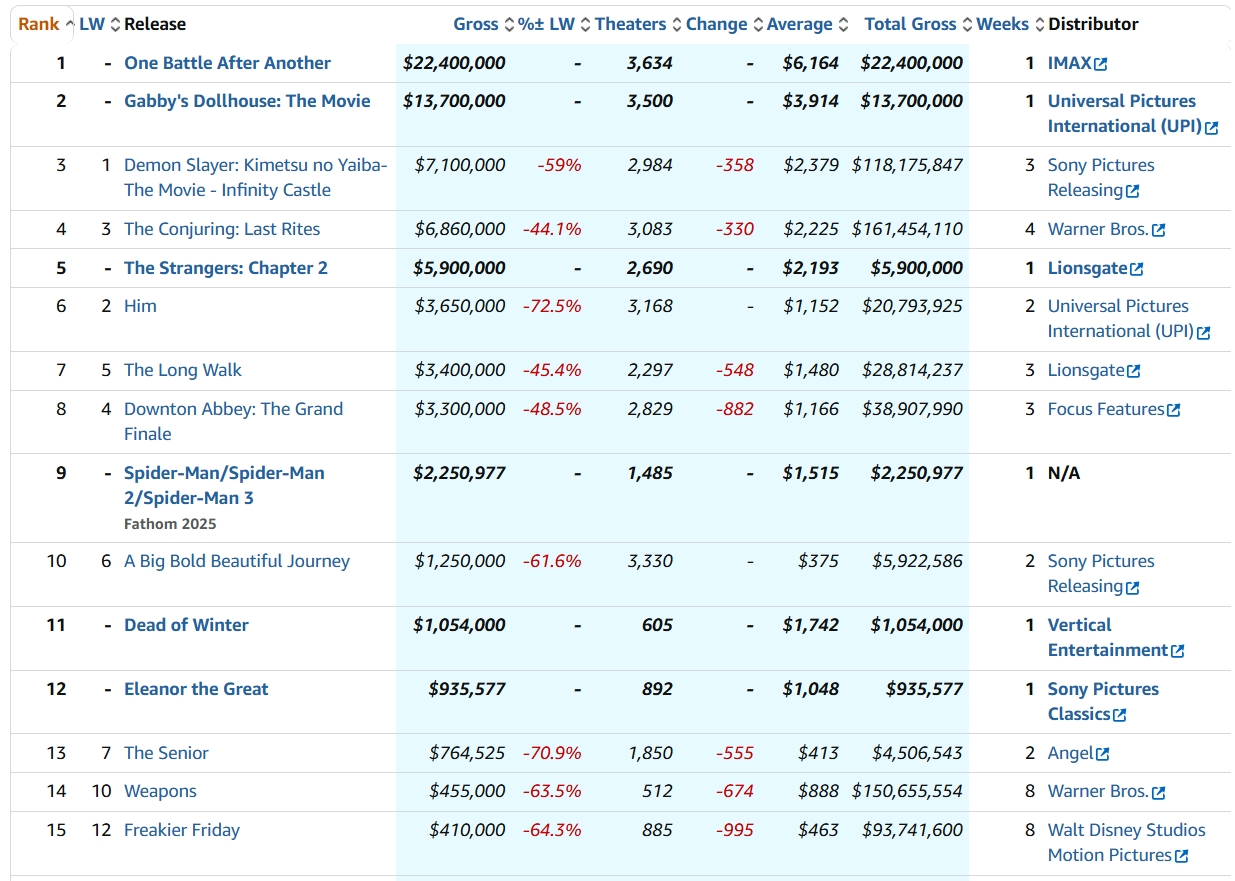Sort by Average column header
This screenshot has width=1235, height=881.
799,24
